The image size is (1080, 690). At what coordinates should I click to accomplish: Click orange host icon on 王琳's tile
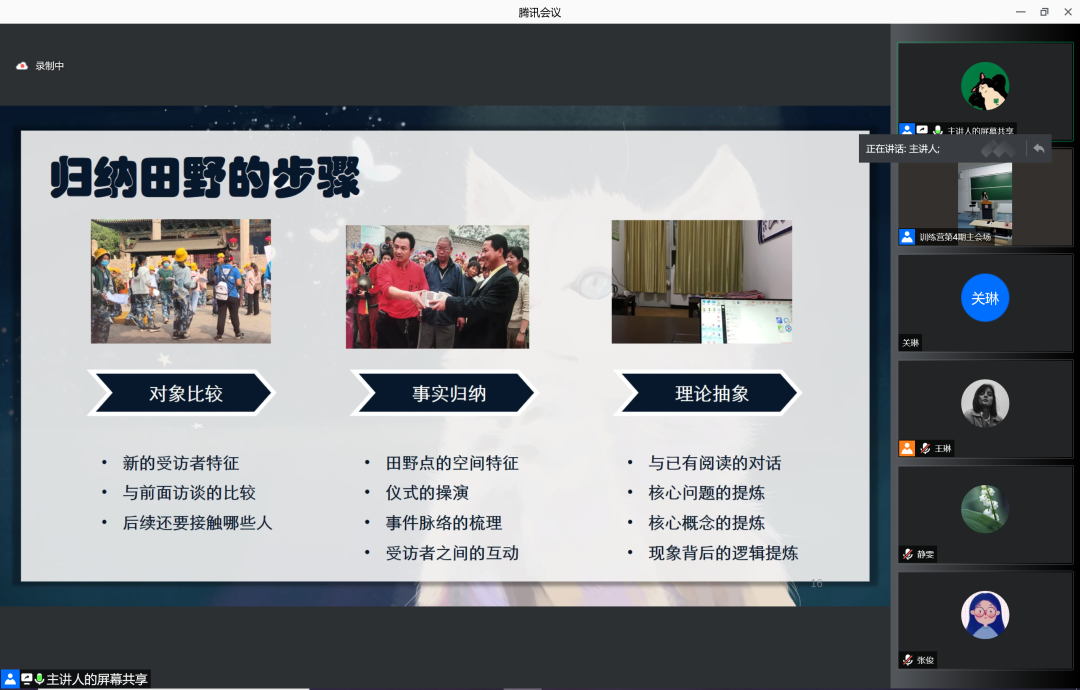(907, 449)
